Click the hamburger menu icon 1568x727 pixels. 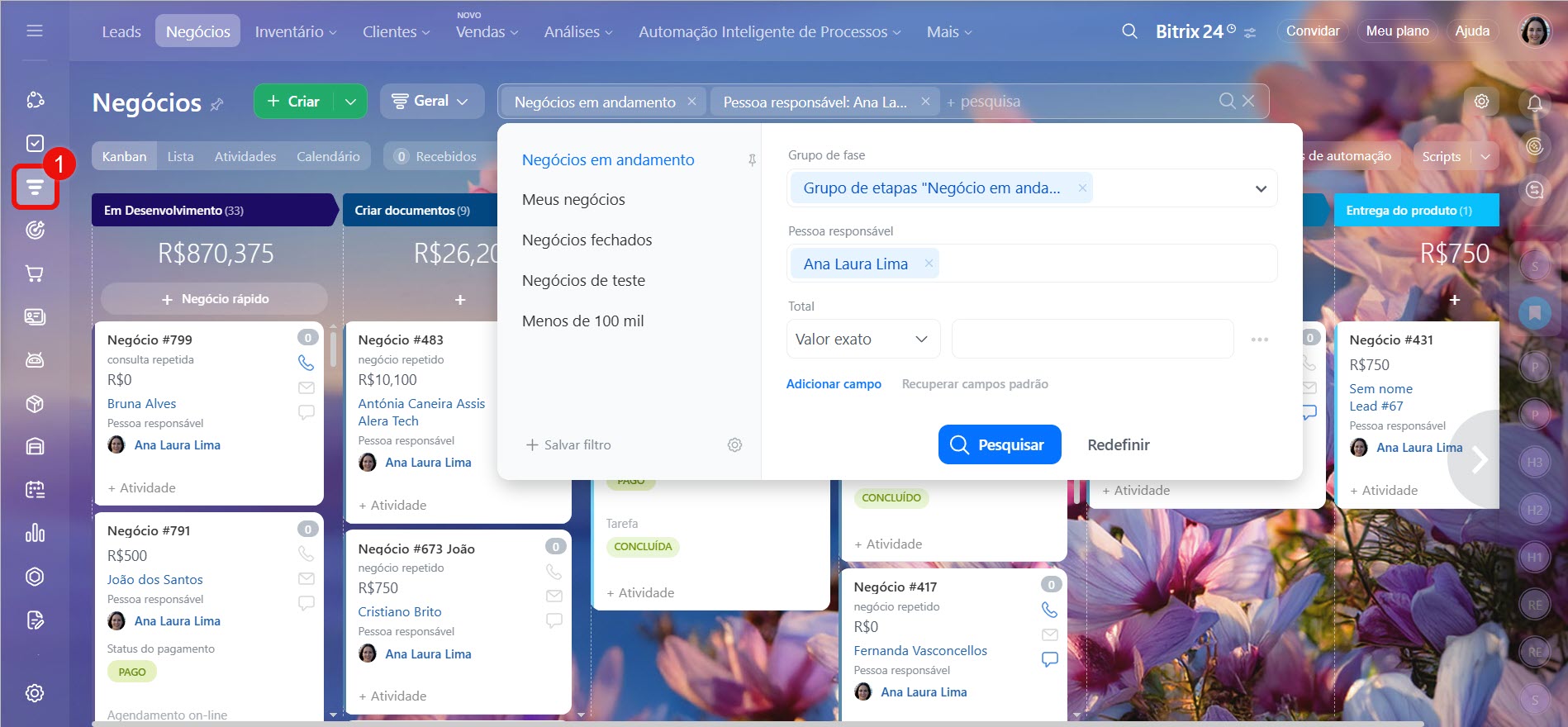(35, 31)
